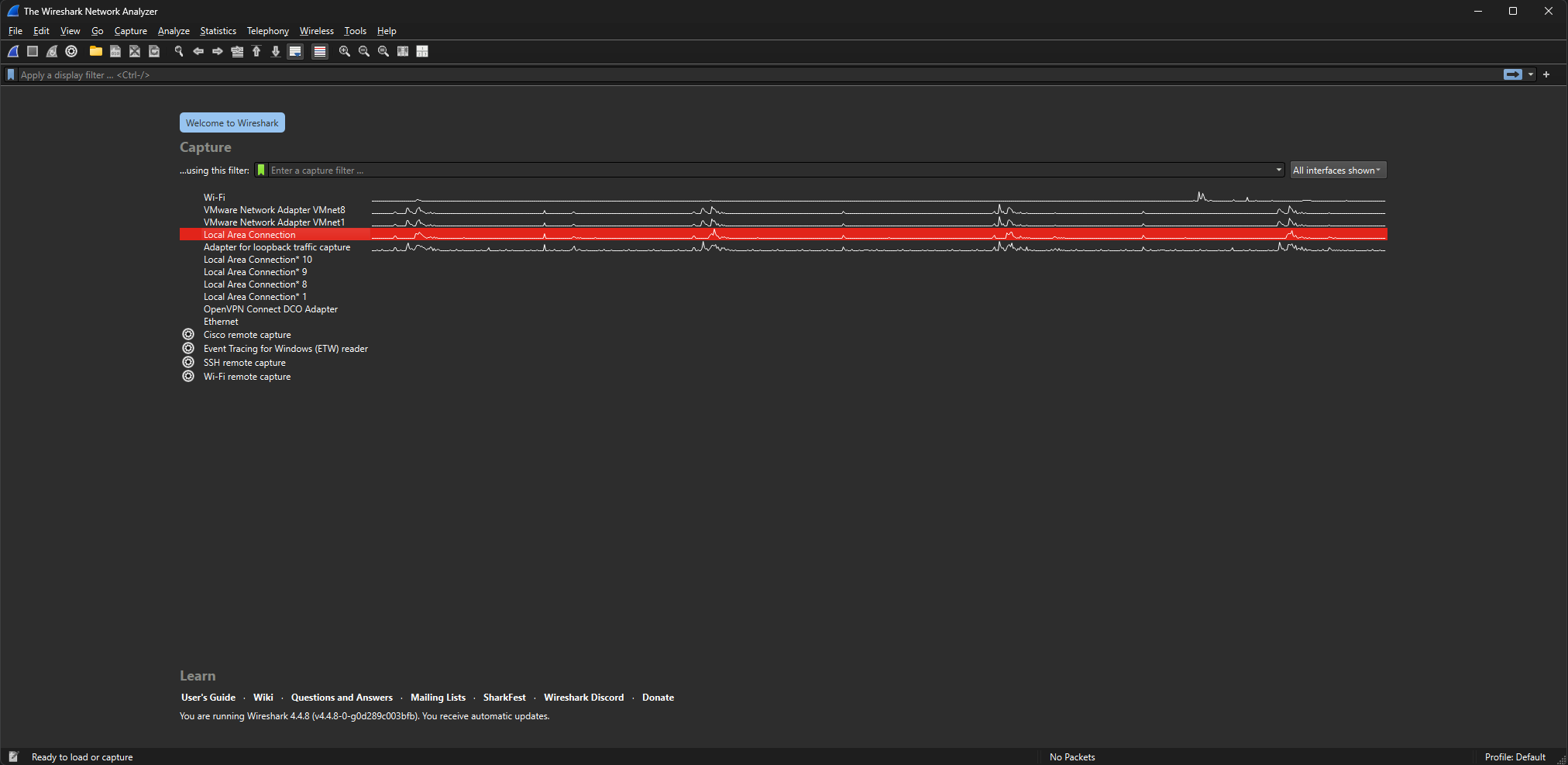Image resolution: width=1568 pixels, height=765 pixels.
Task: Open the Wireshark Discord link
Action: tap(583, 698)
